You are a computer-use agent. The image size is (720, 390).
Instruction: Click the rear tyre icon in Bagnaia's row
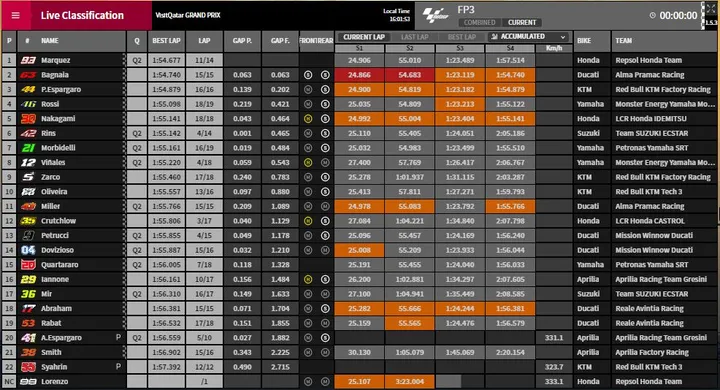pos(325,75)
